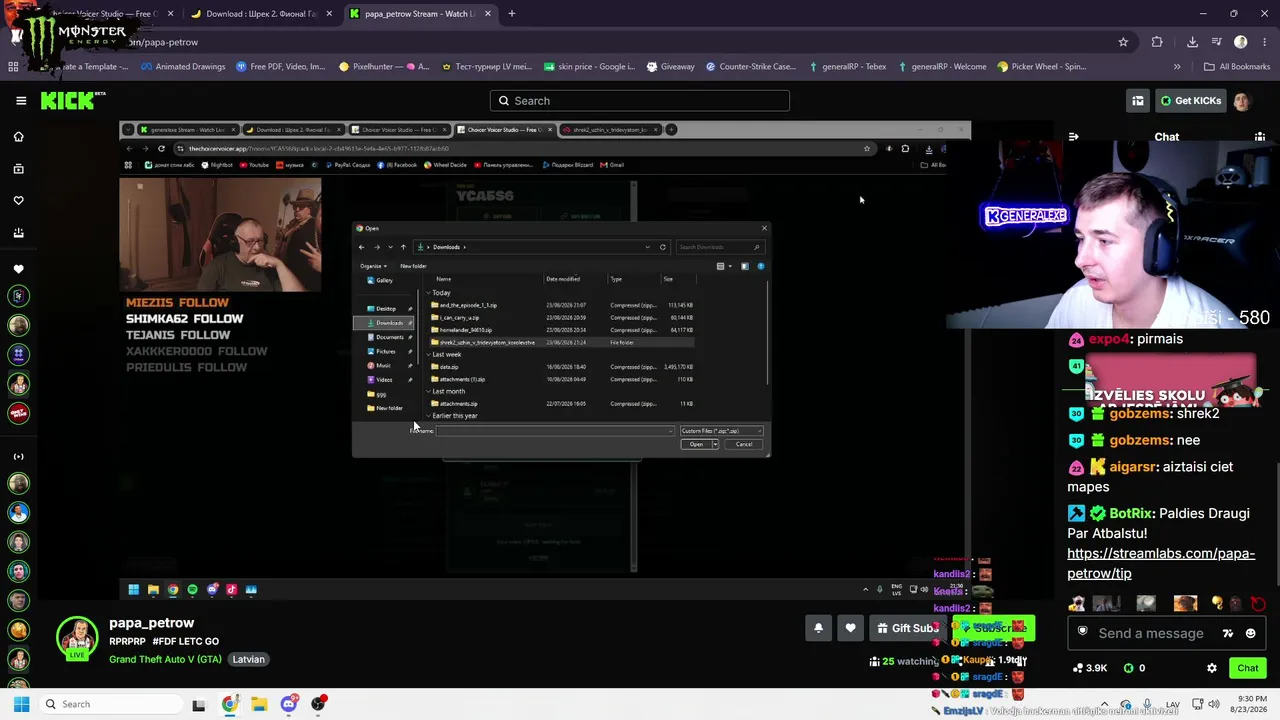
Task: Open the Chrome three-dot menu
Action: tap(1263, 42)
